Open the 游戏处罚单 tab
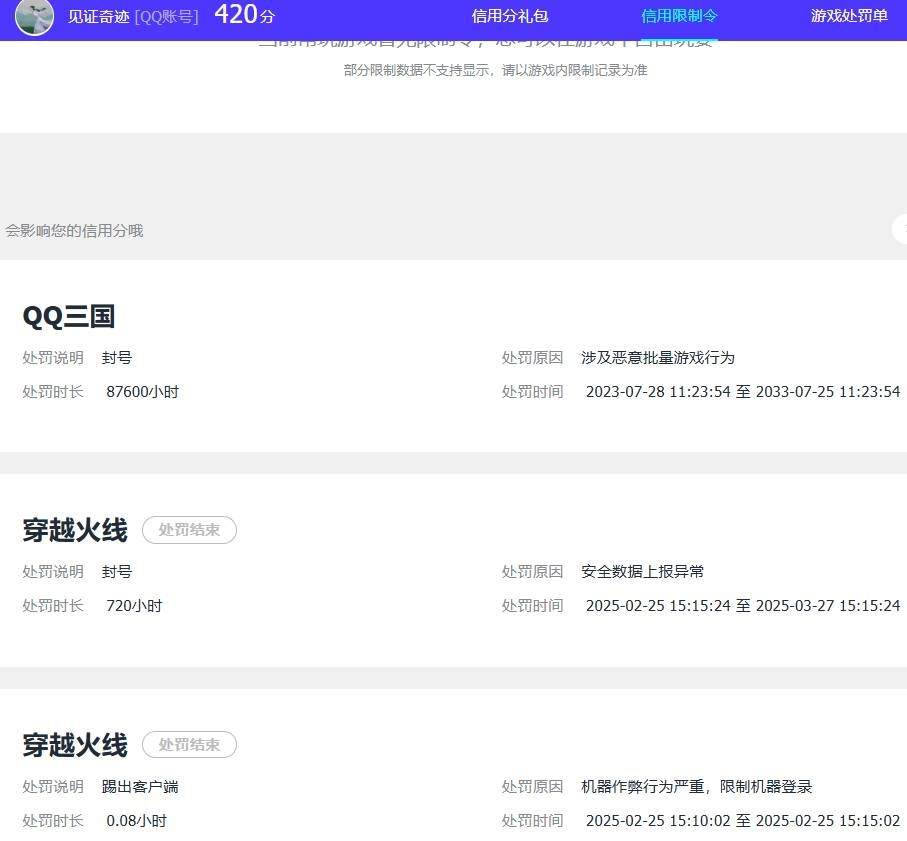Image resolution: width=907 pixels, height=841 pixels. pyautogui.click(x=849, y=16)
